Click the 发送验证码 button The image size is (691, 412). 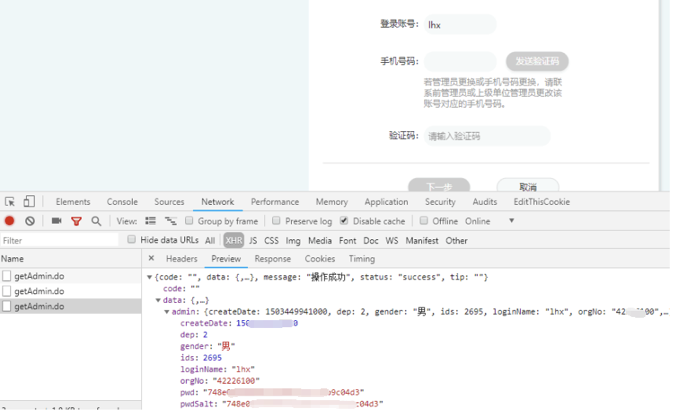(x=537, y=62)
